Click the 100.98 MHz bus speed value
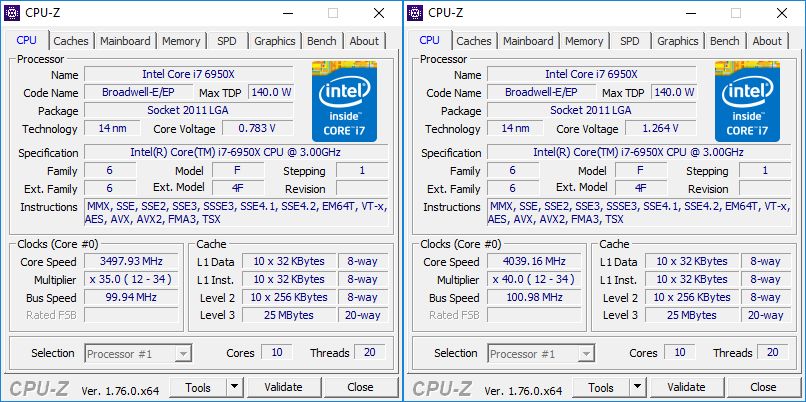Image resolution: width=806 pixels, height=402 pixels. click(534, 297)
